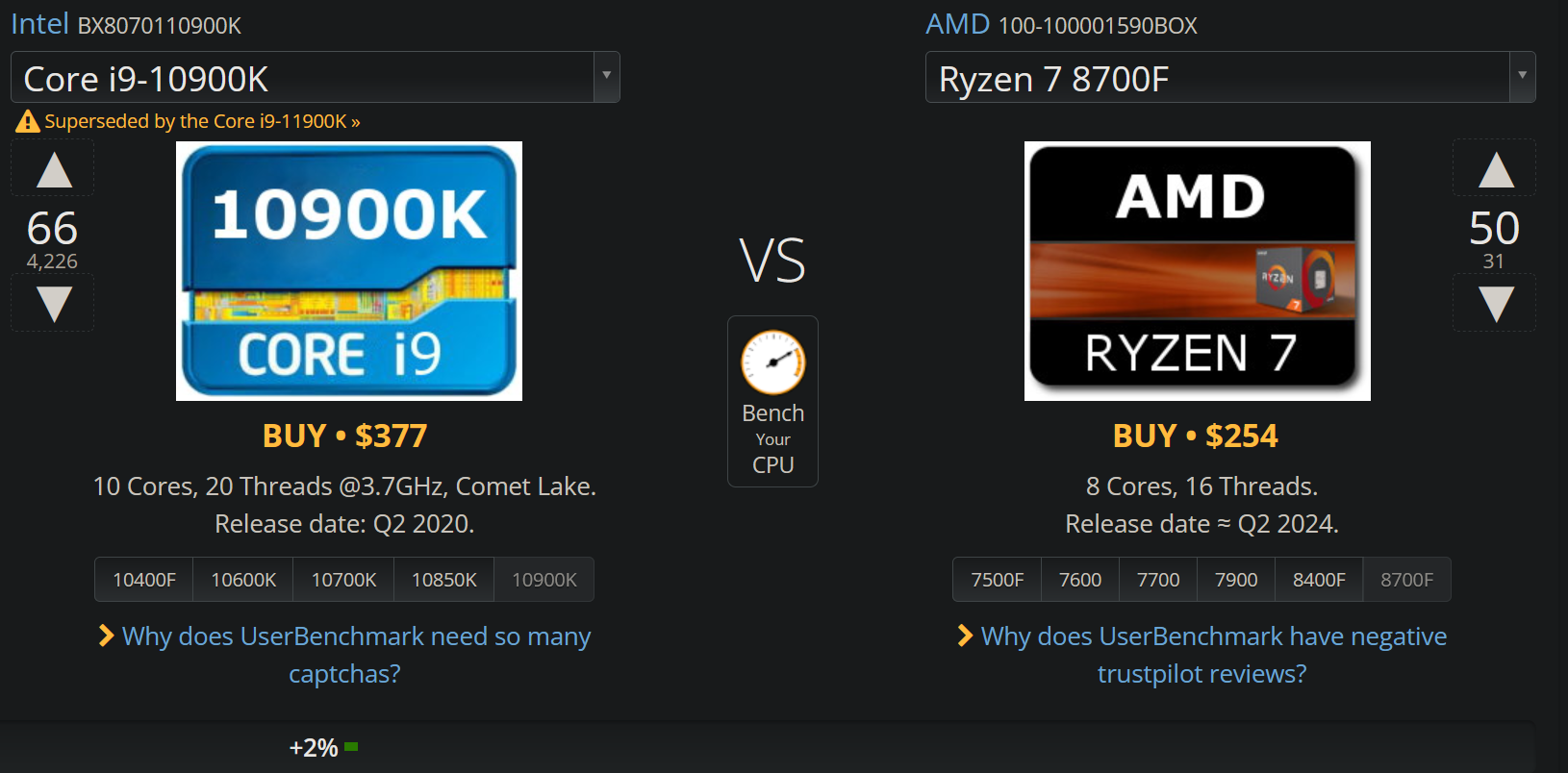This screenshot has height=773, width=1568.
Task: Click the green bar next to +2%
Action: (351, 746)
